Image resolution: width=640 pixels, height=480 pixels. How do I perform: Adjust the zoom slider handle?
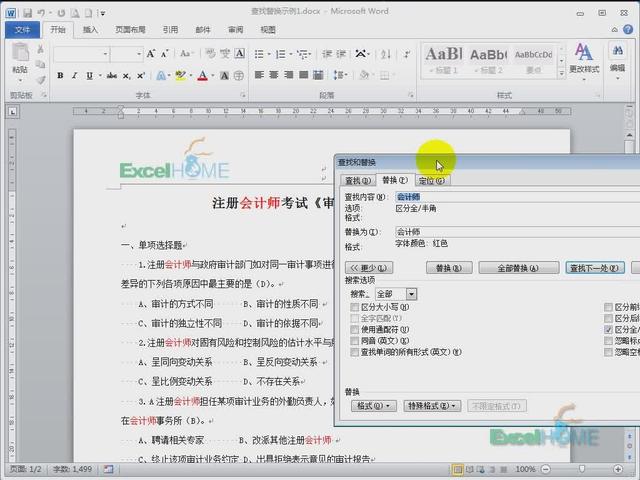(x=582, y=469)
